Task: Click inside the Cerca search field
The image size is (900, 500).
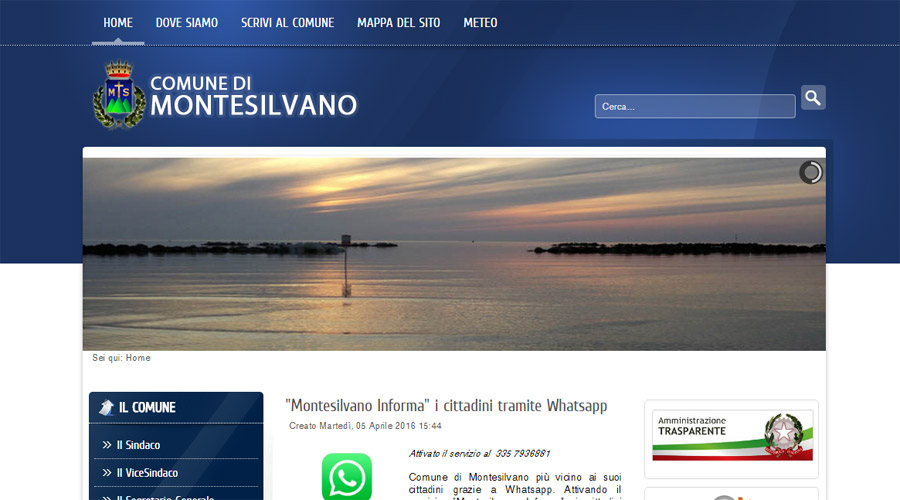Action: 695,106
